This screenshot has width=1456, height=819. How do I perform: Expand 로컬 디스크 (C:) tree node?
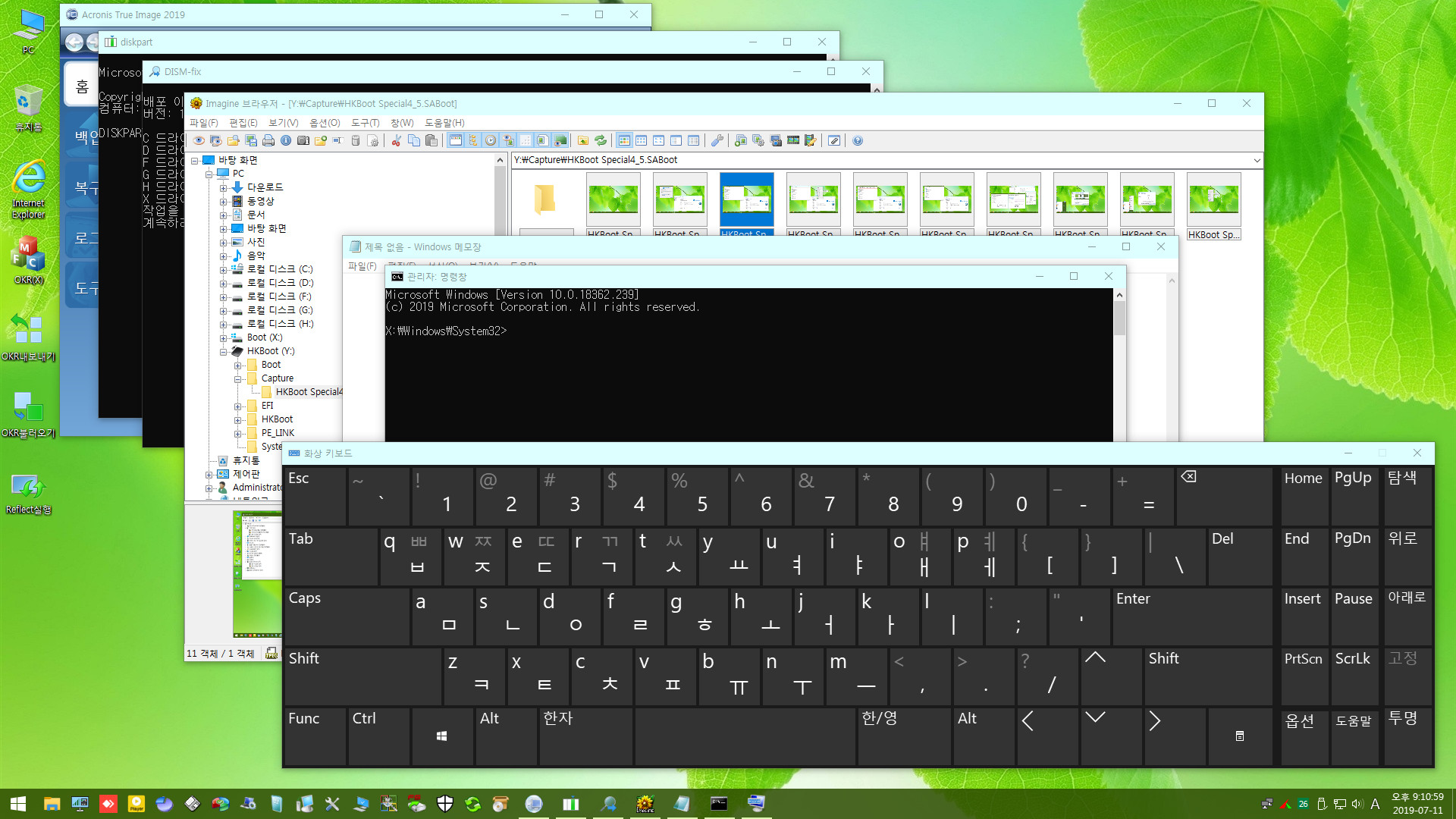[x=224, y=270]
